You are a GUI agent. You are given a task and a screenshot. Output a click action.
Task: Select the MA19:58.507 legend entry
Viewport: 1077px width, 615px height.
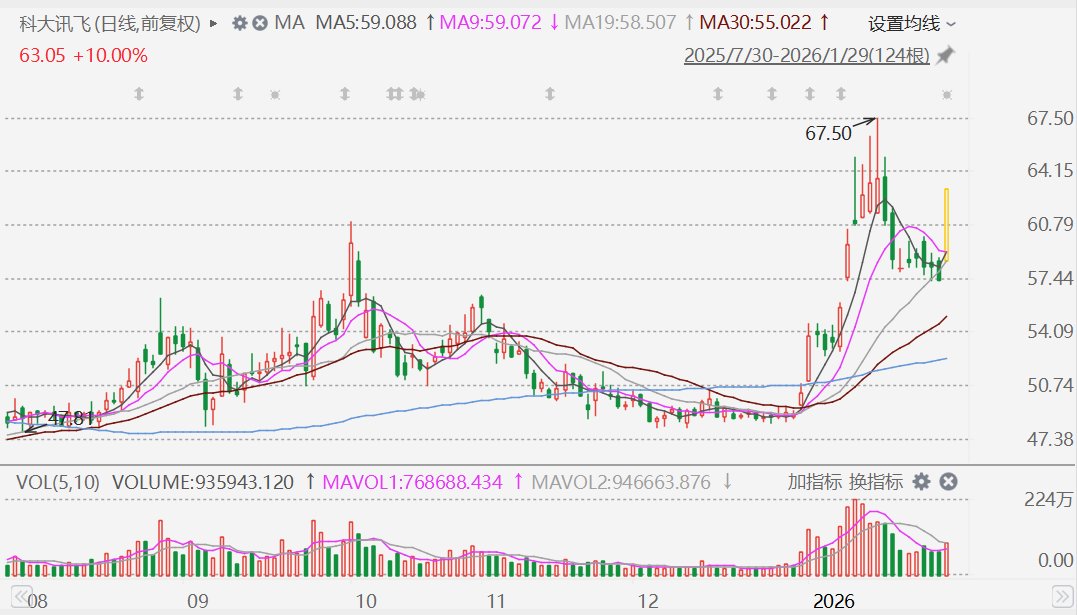[x=628, y=23]
